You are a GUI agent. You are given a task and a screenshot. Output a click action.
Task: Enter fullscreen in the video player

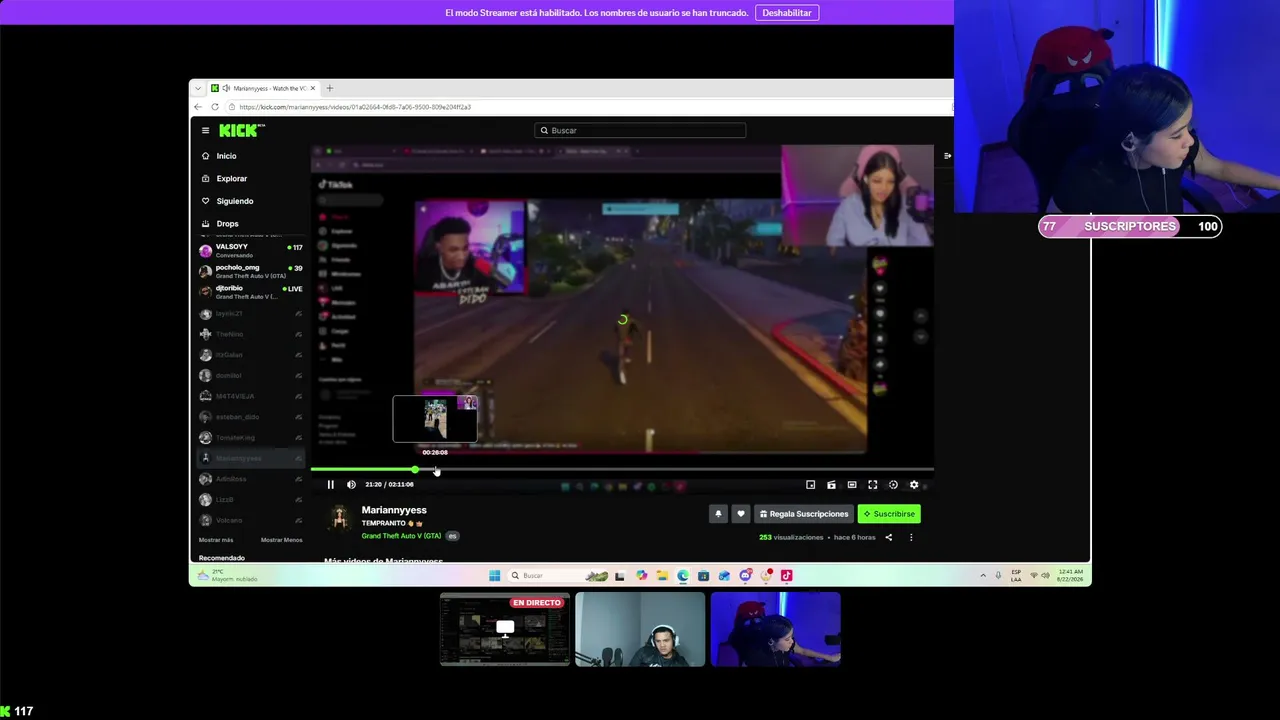[872, 485]
